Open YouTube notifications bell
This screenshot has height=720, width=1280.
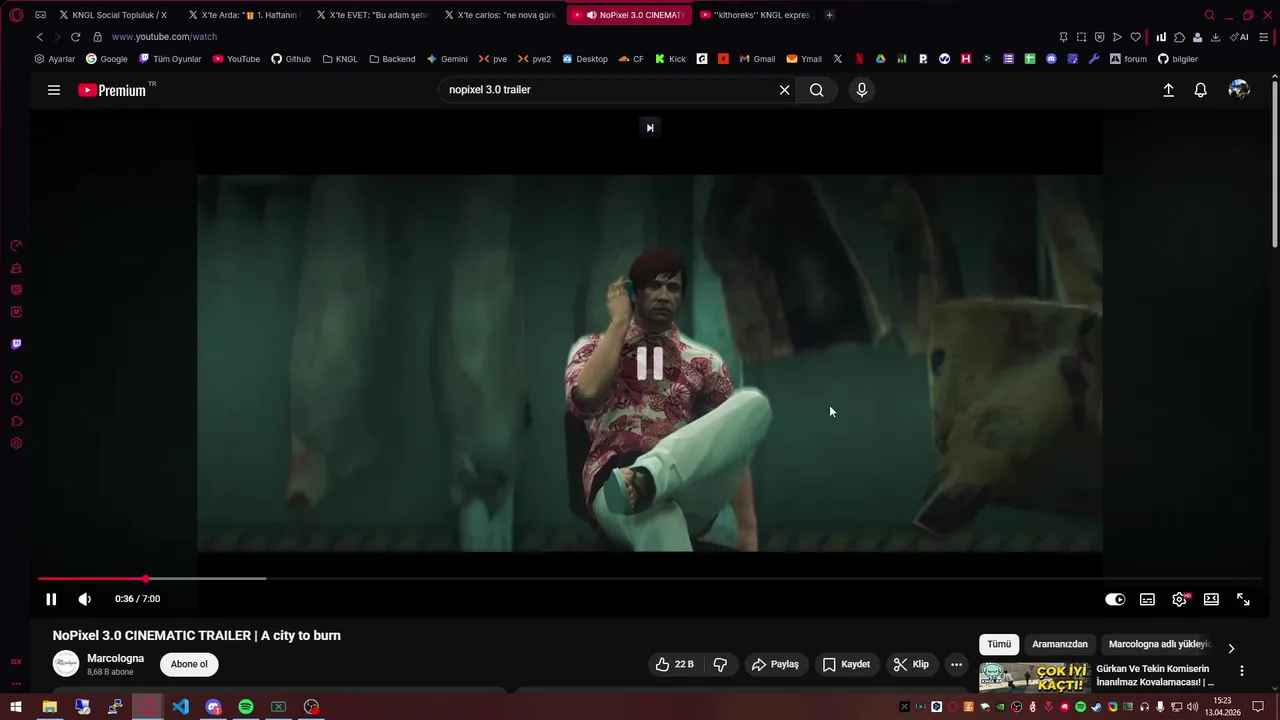pos(1201,90)
